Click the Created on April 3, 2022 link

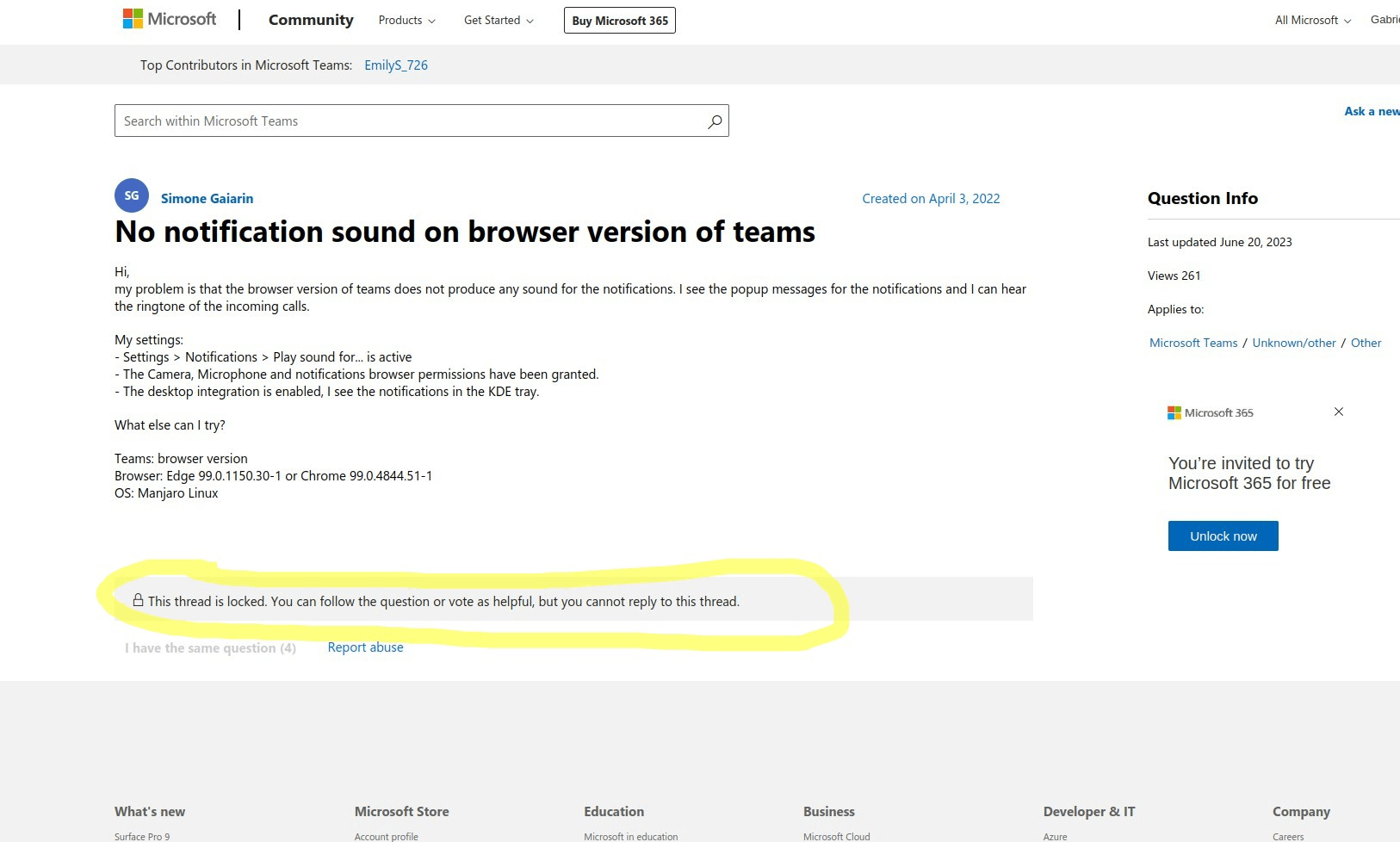click(x=931, y=199)
